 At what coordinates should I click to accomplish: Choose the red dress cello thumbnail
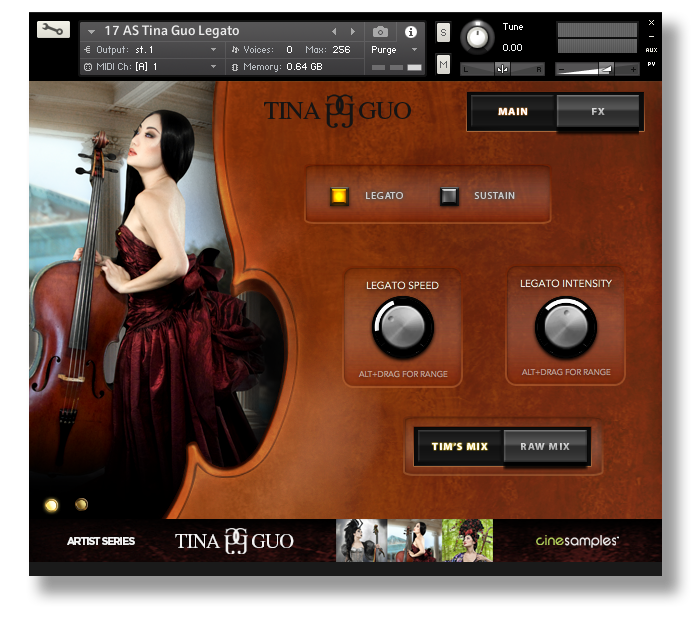pyautogui.click(x=415, y=540)
